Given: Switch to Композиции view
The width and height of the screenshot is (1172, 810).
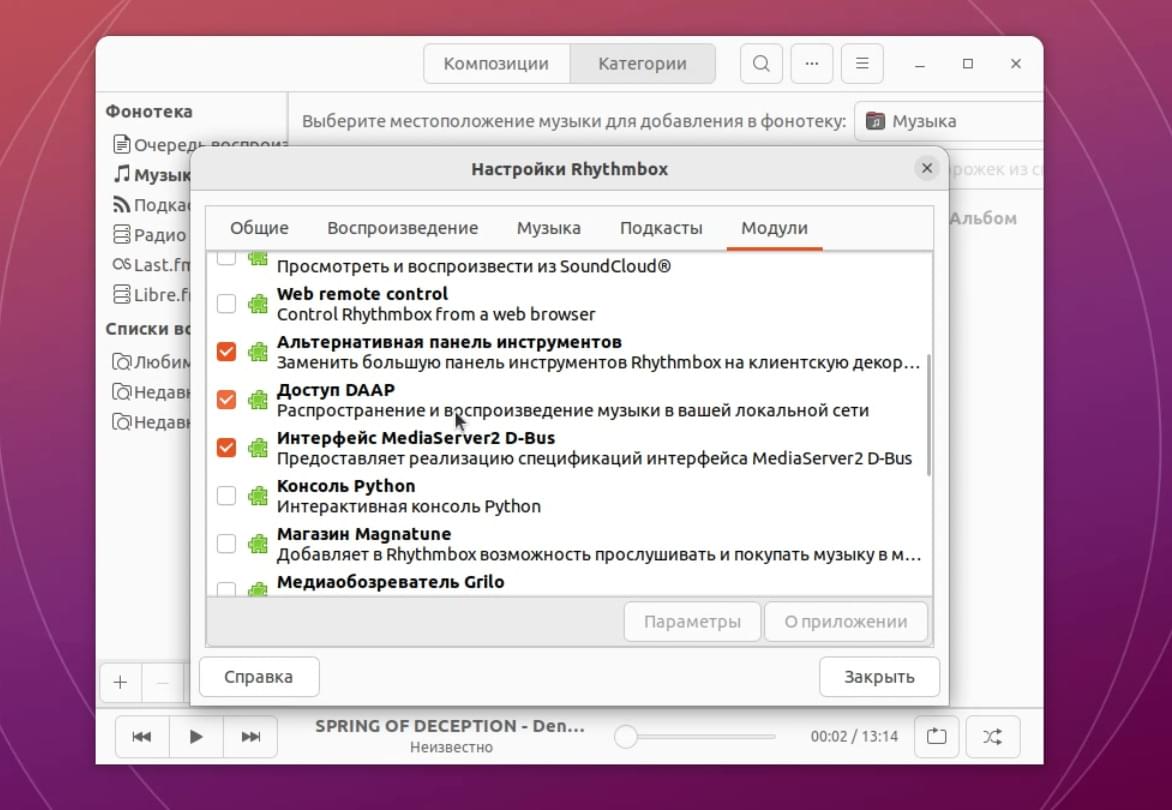Looking at the screenshot, I should [496, 64].
